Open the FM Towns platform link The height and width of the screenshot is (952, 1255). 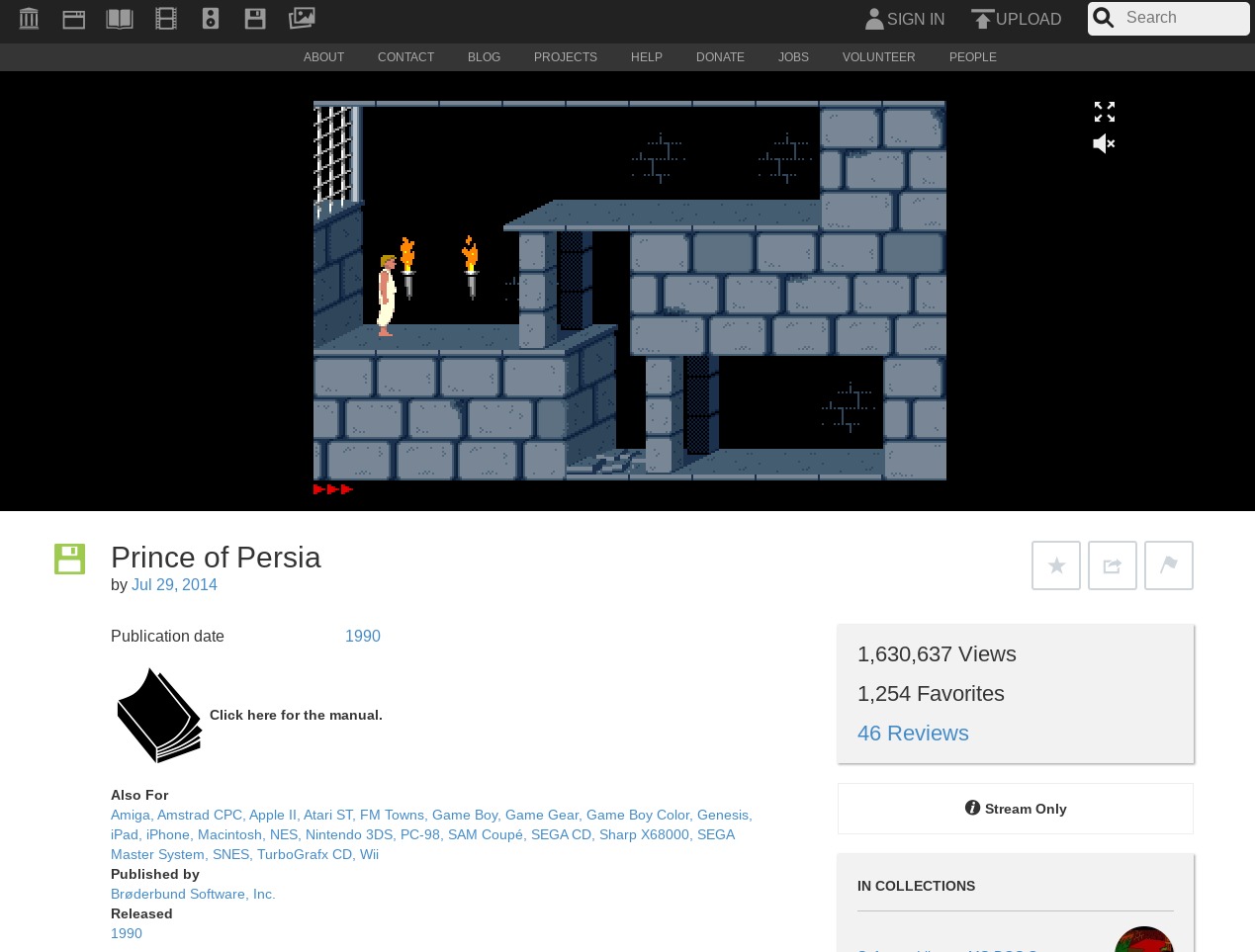pos(394,815)
